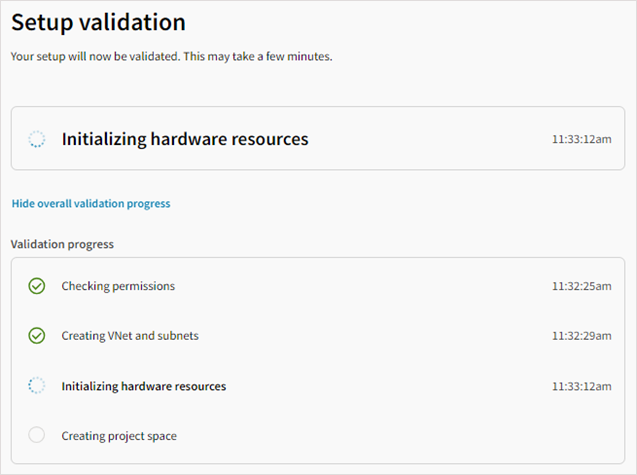The image size is (637, 475).
Task: Select the Creating VNet and subnets step label
Action: [130, 336]
